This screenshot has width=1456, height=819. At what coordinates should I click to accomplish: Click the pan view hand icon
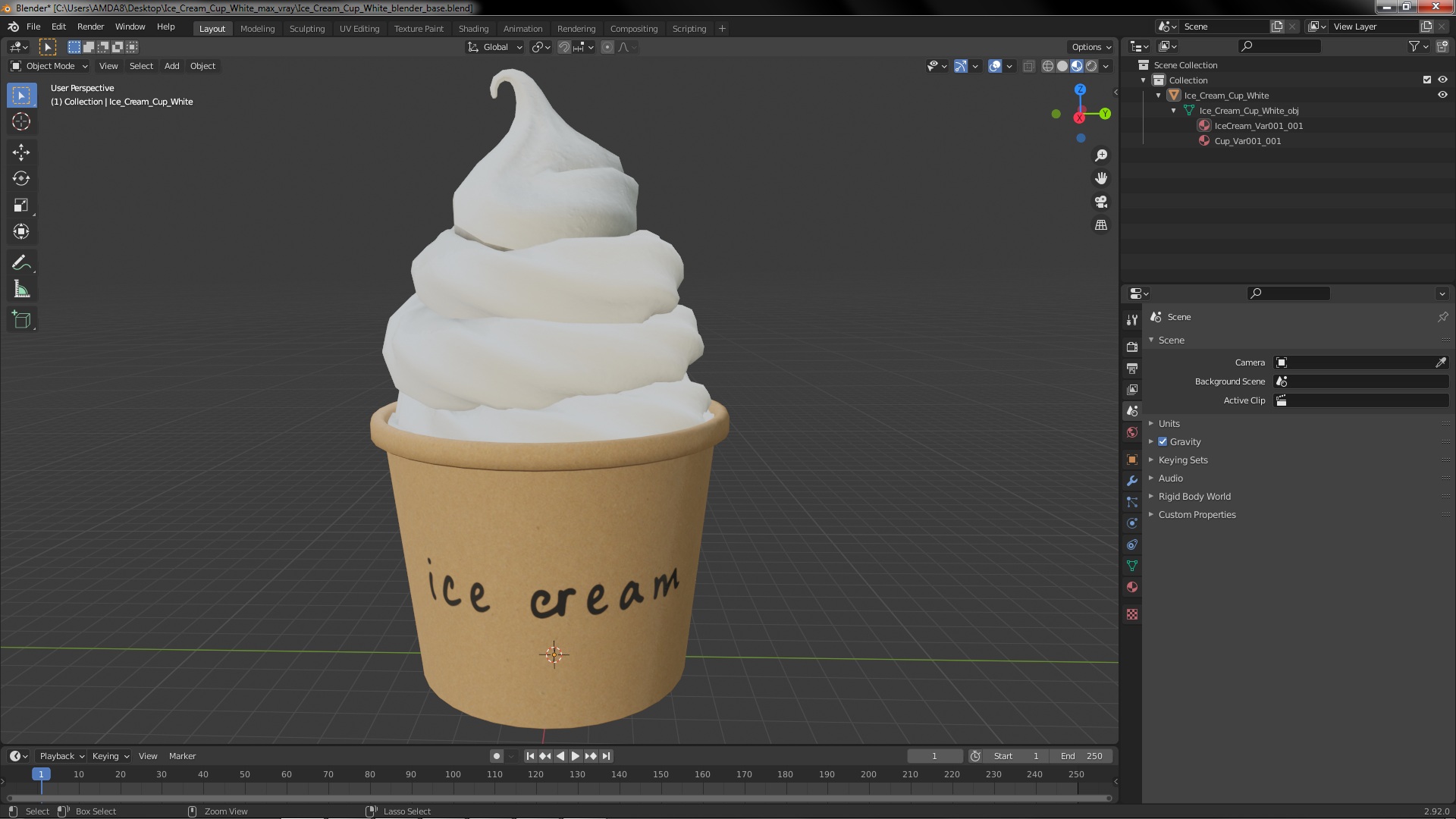click(x=1101, y=178)
